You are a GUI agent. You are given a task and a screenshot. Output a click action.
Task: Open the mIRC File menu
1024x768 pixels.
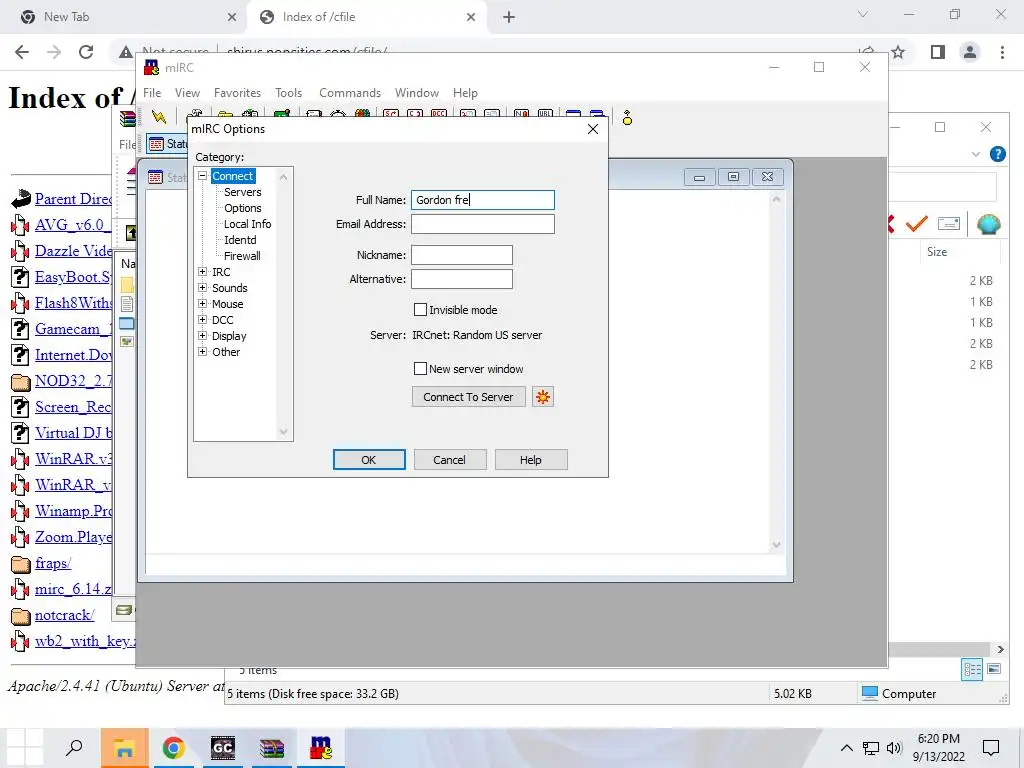152,93
